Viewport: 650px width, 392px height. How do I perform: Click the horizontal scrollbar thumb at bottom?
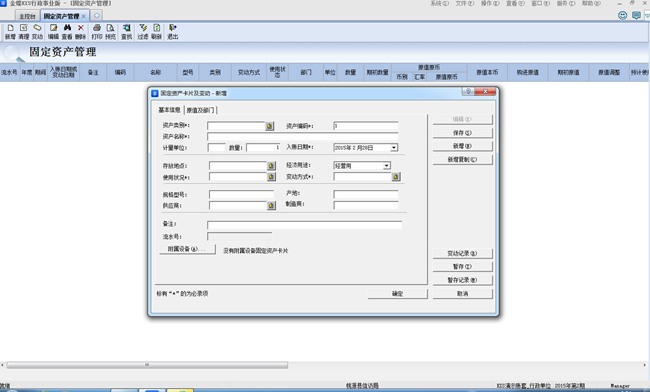click(x=147, y=365)
